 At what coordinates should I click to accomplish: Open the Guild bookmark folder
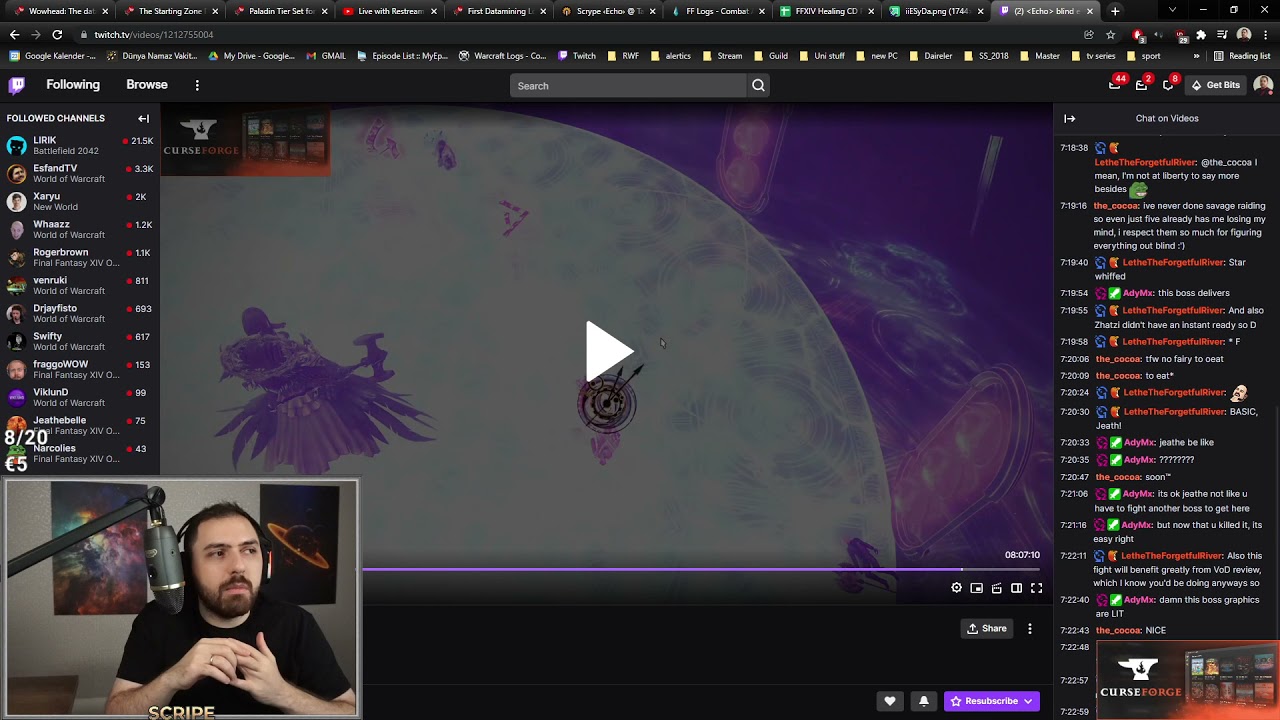771,56
